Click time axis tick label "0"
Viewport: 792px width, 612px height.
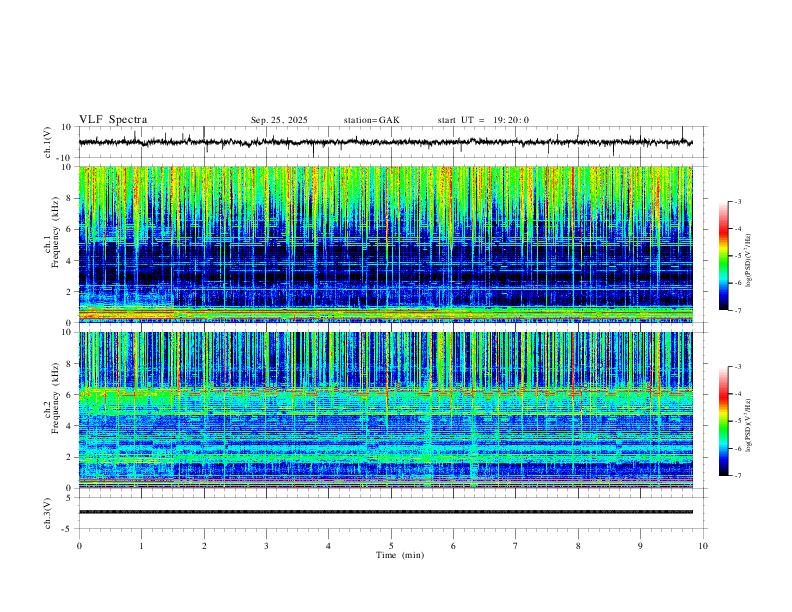(x=79, y=546)
